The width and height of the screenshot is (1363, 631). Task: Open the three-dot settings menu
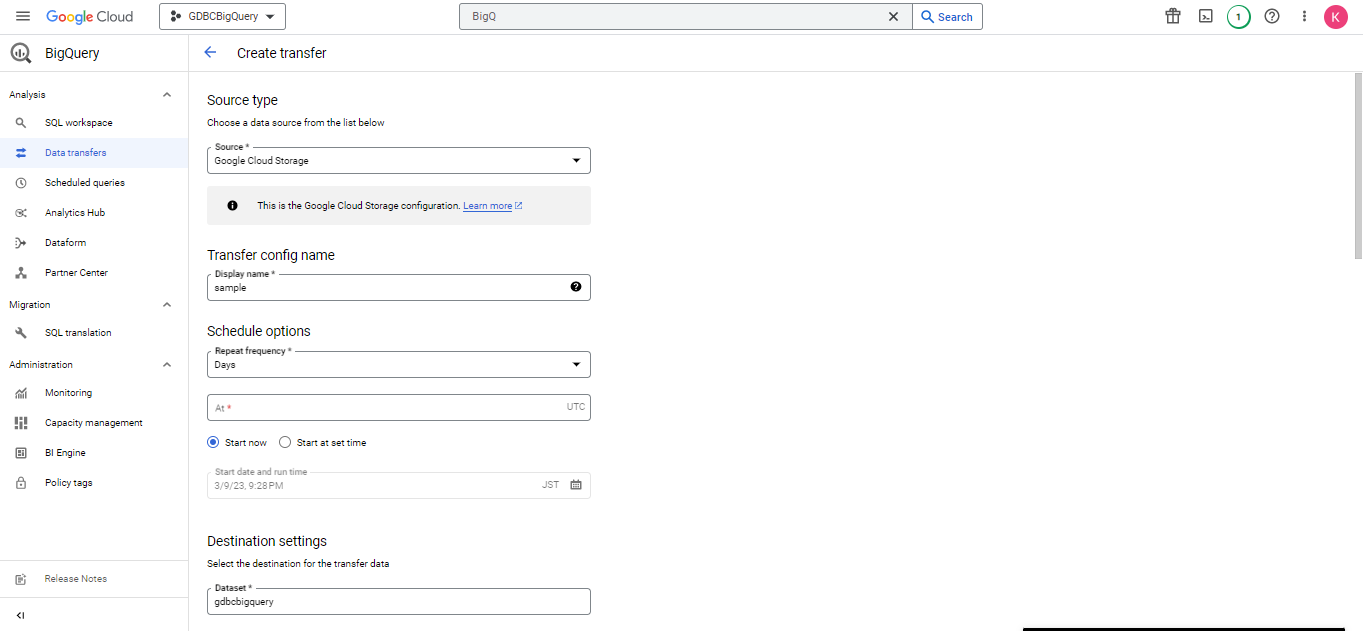pyautogui.click(x=1304, y=17)
